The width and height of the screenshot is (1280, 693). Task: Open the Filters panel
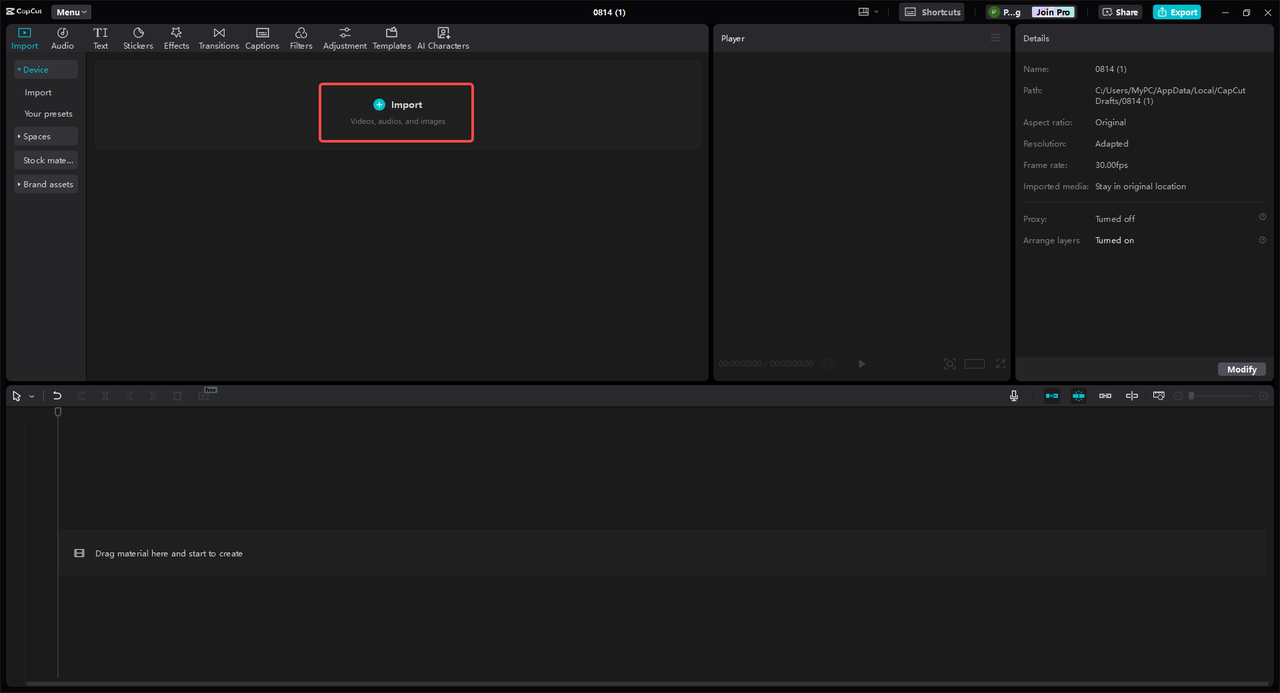tap(301, 39)
